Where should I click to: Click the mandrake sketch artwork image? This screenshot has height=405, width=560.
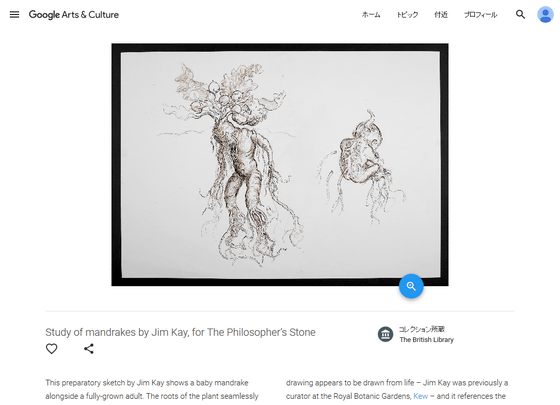pos(280,165)
